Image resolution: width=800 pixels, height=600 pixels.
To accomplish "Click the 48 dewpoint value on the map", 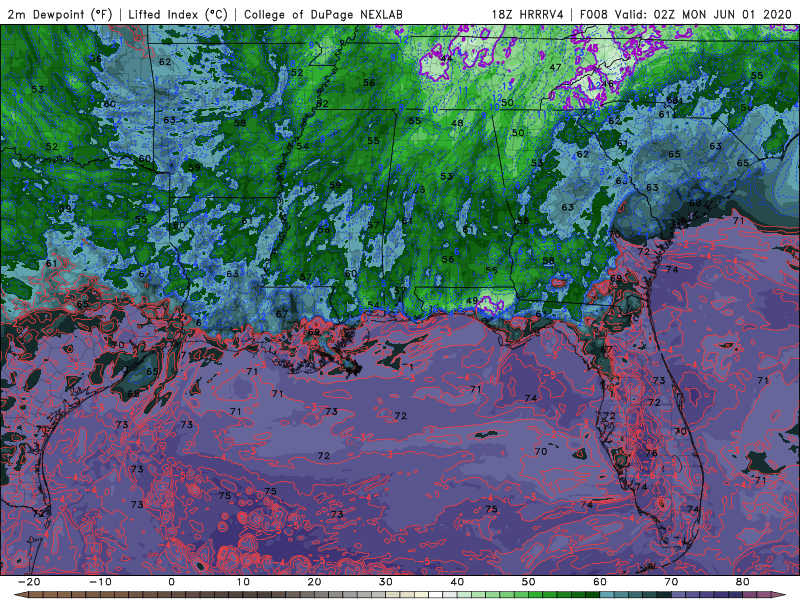I will click(457, 123).
